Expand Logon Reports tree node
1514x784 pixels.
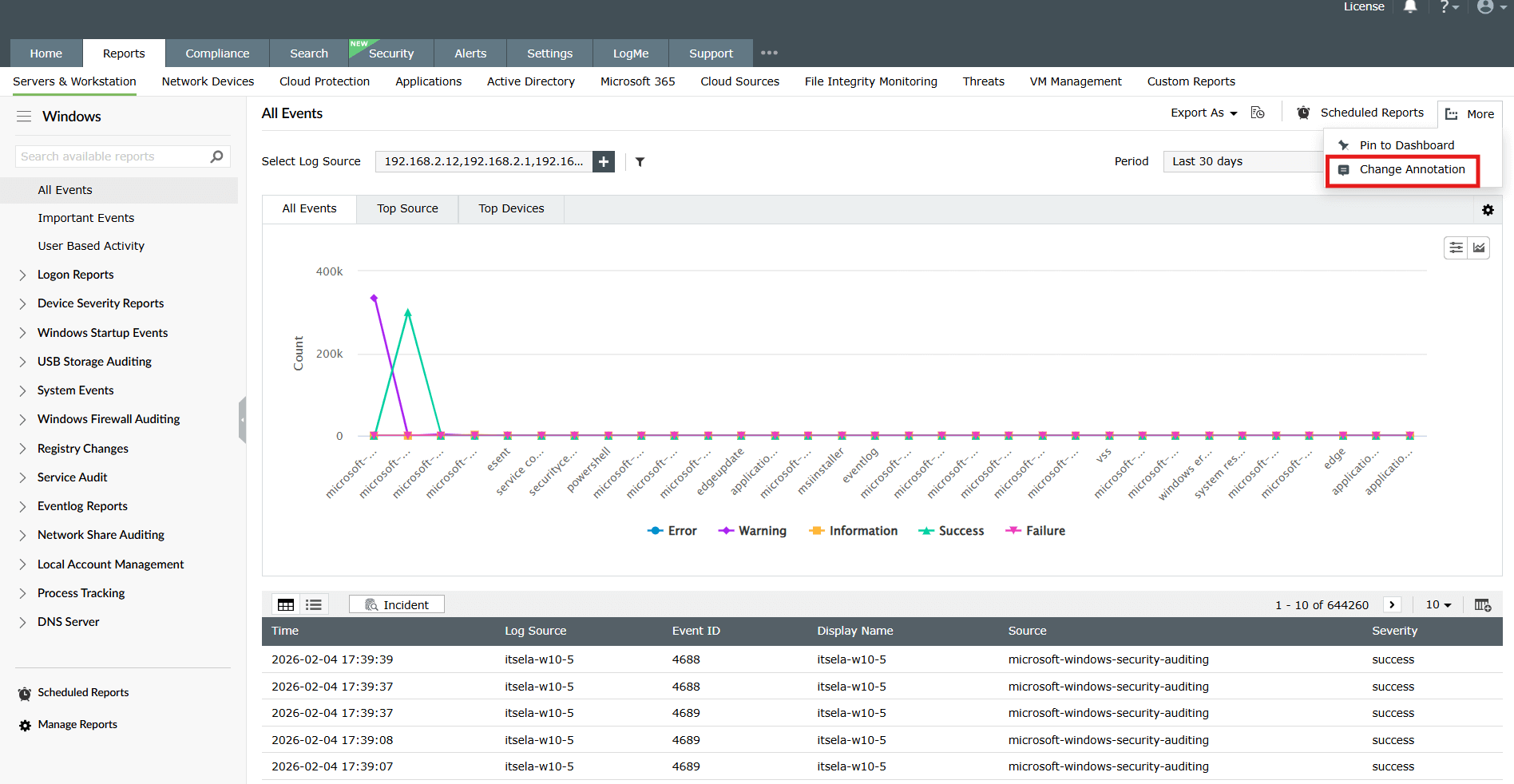pos(22,275)
